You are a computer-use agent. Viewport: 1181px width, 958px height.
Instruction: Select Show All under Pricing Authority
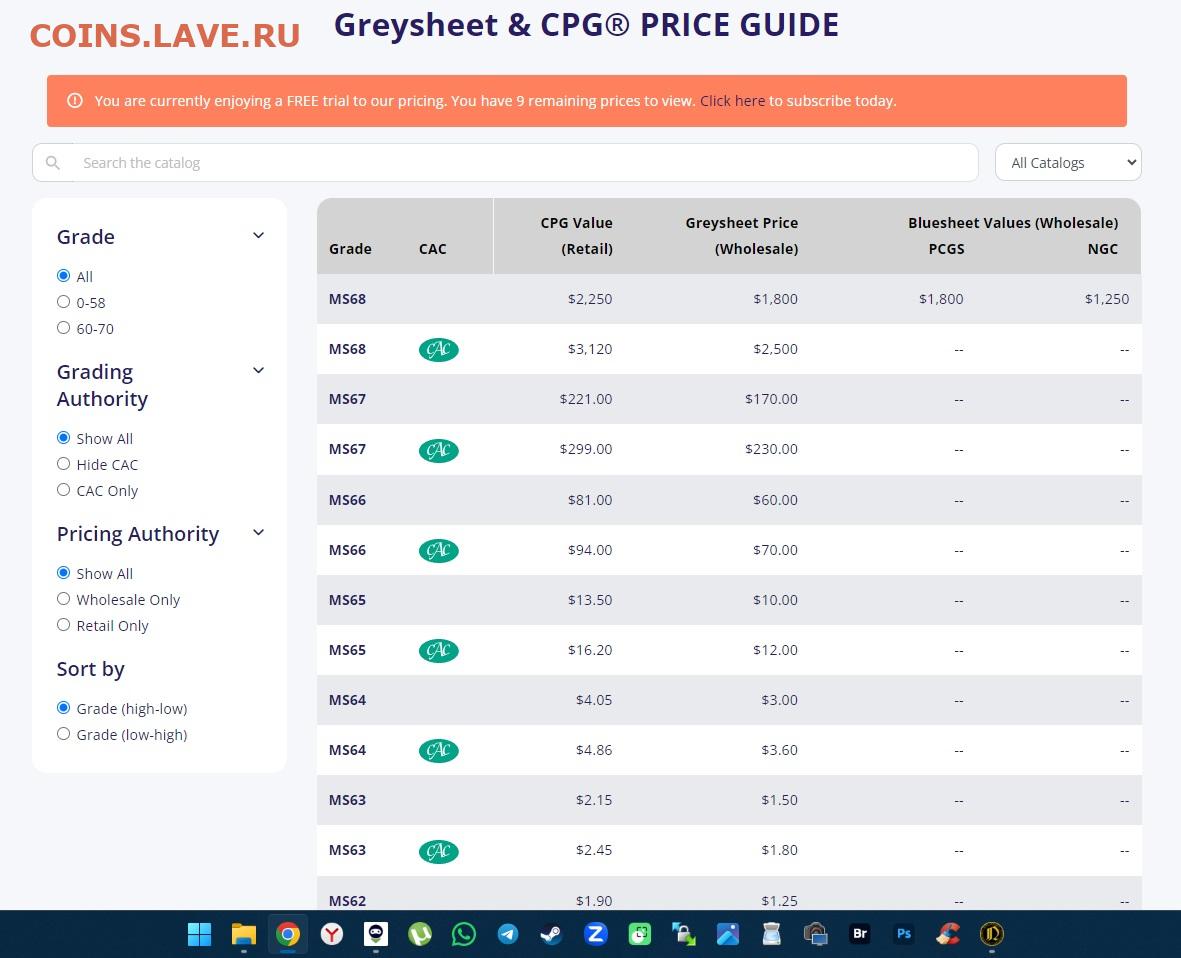[x=63, y=572]
